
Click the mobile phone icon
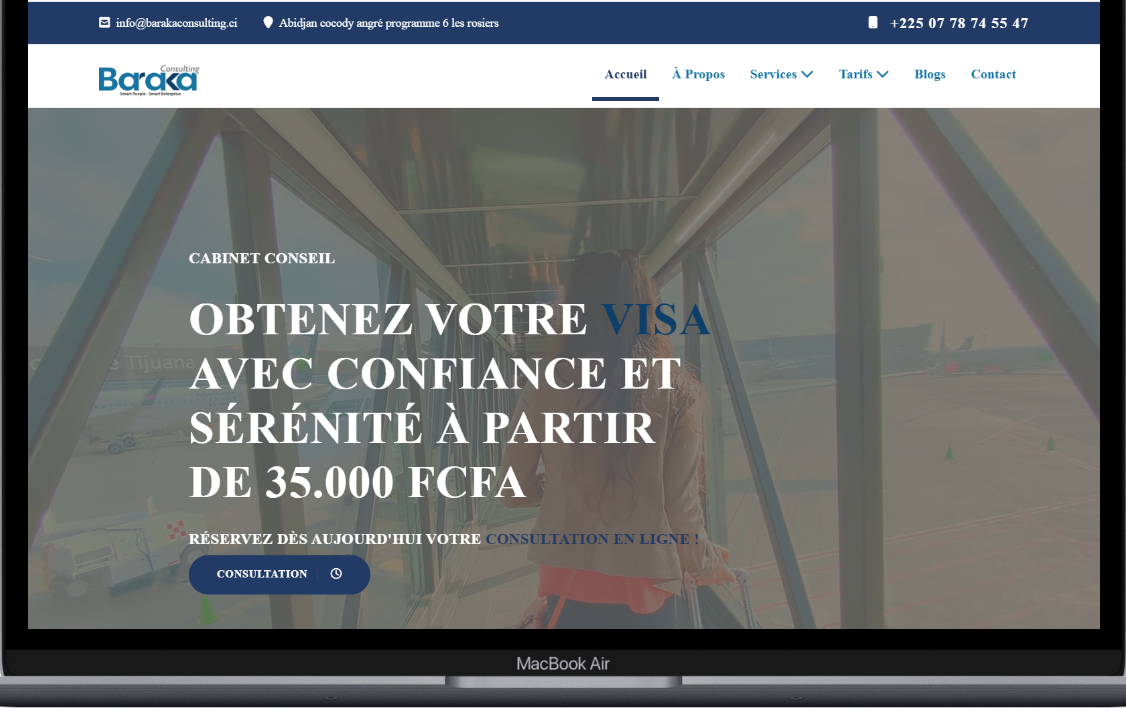coord(873,23)
